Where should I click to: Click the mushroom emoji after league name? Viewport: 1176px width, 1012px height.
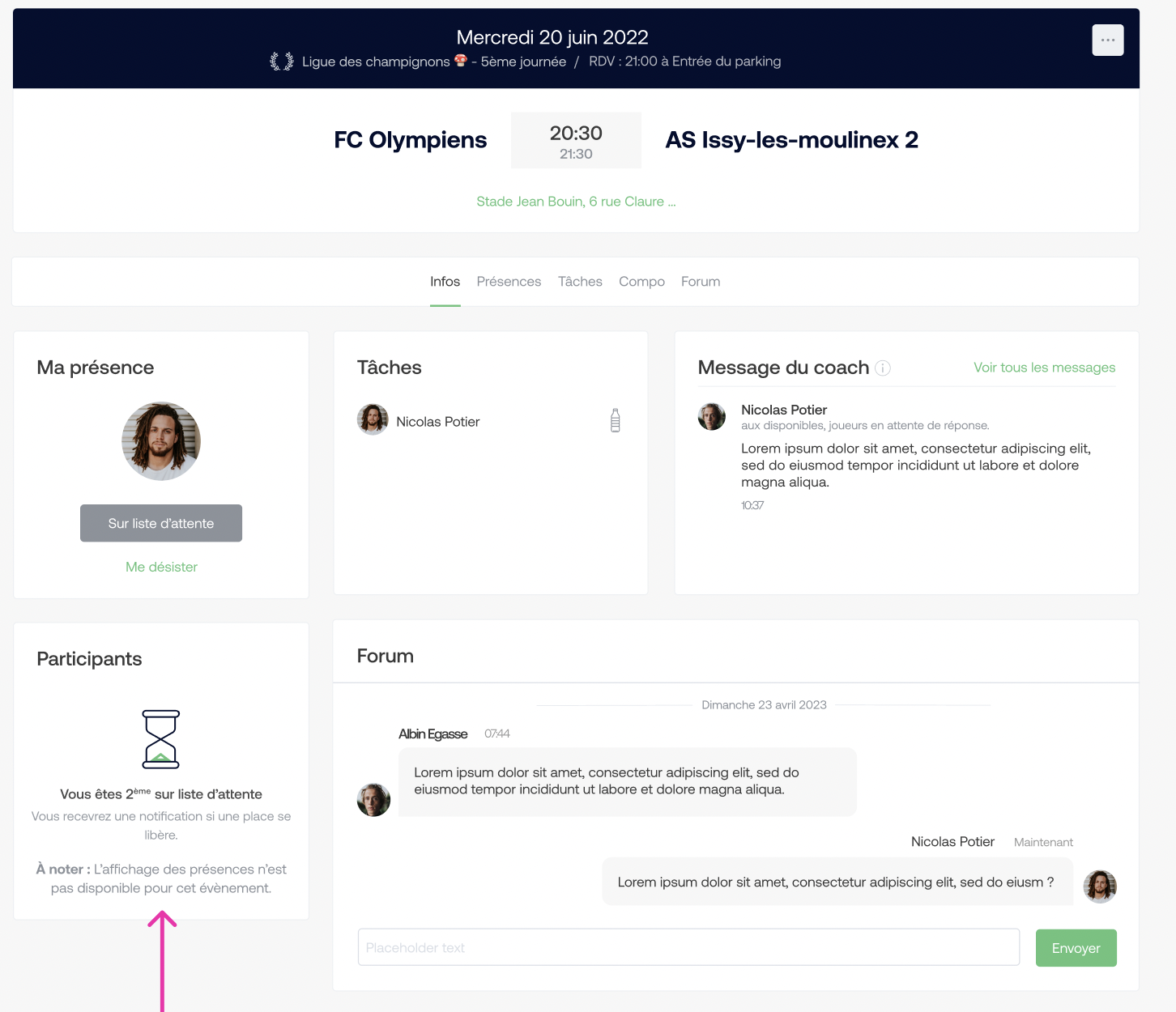[x=461, y=61]
